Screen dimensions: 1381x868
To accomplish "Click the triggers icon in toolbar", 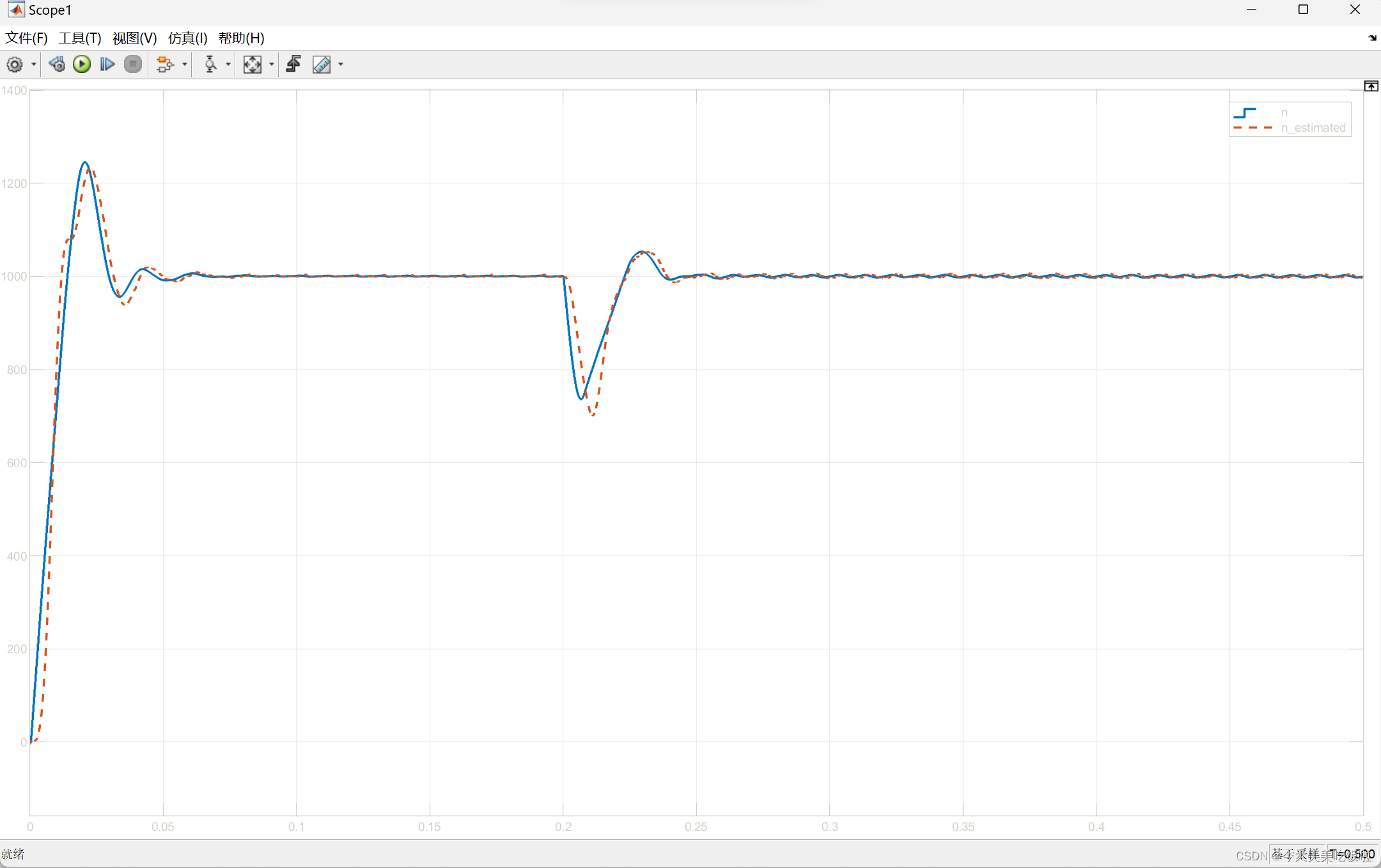I will point(294,65).
